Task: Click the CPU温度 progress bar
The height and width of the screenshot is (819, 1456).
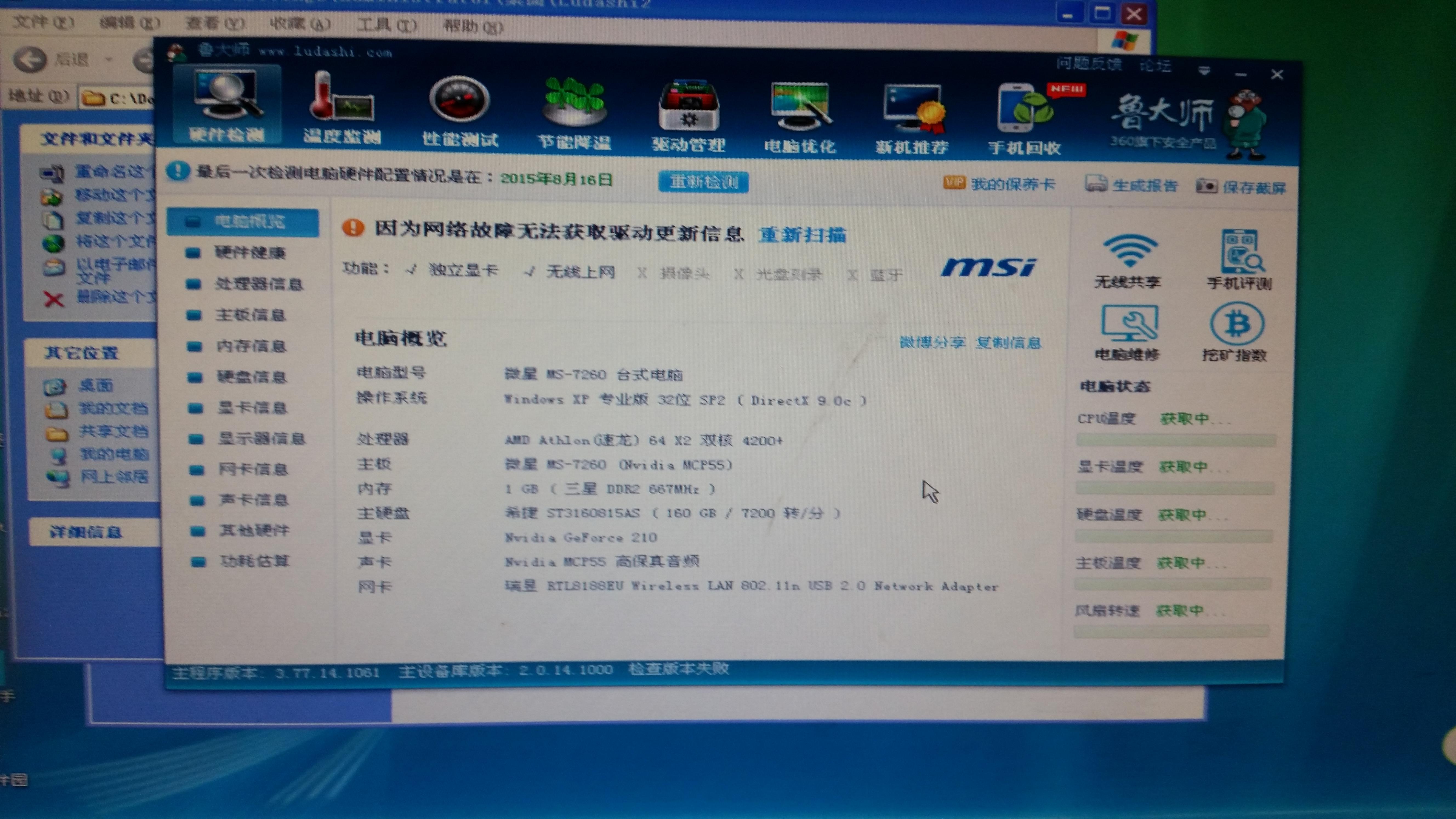Action: pyautogui.click(x=1176, y=440)
